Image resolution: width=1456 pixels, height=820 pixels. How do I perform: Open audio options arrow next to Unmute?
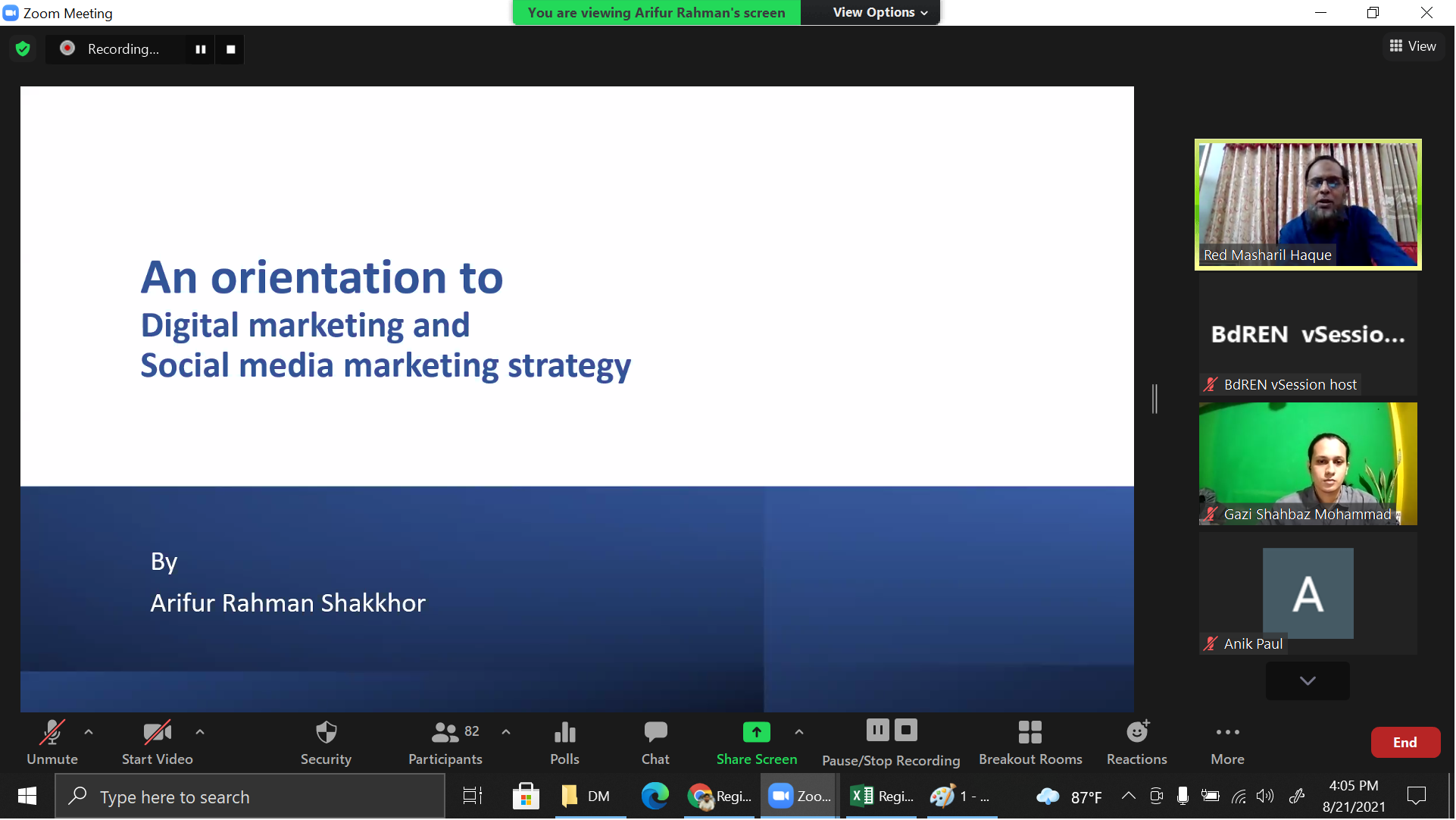tap(89, 732)
